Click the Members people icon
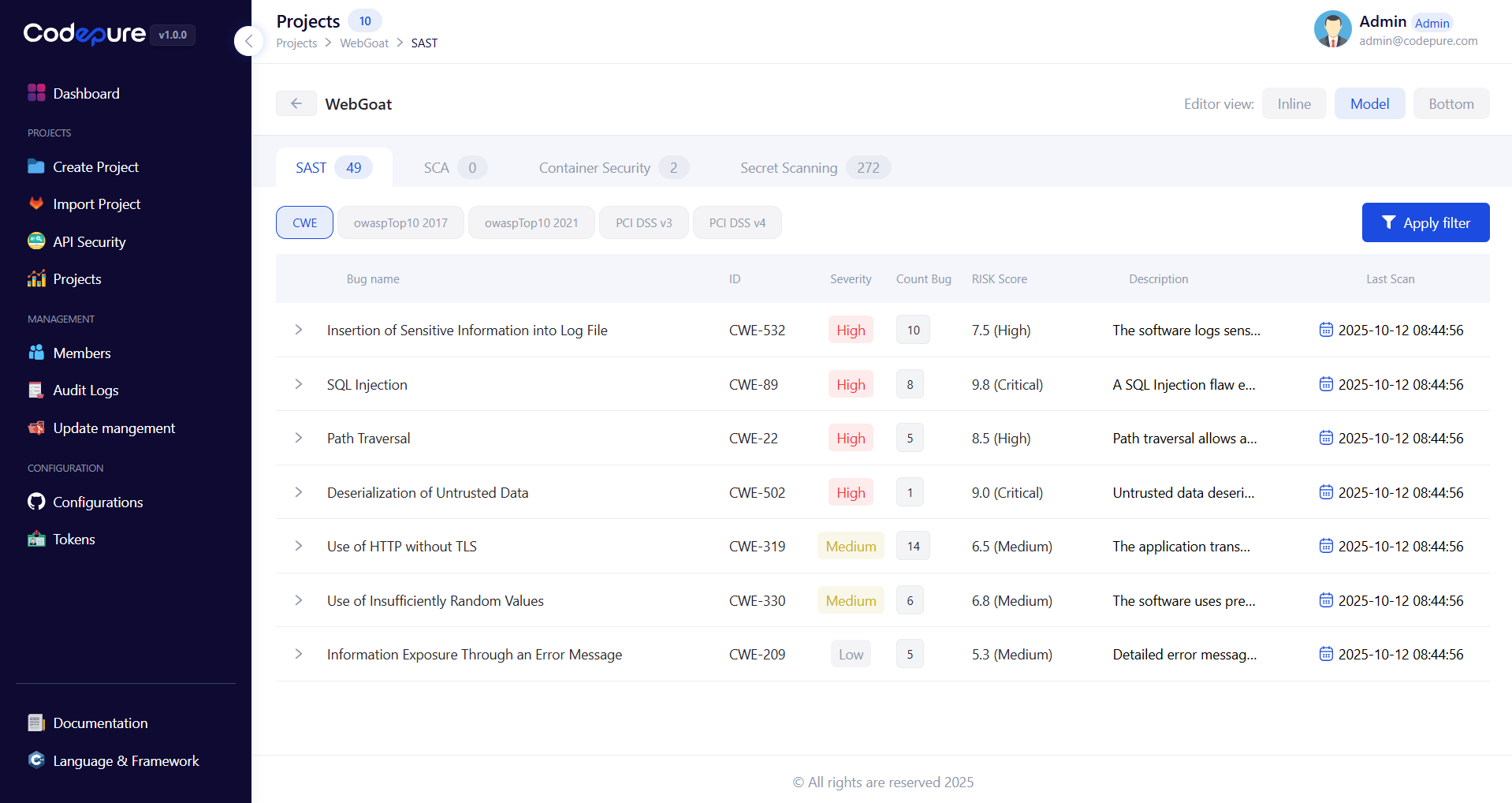This screenshot has width=1512, height=803. coord(36,353)
